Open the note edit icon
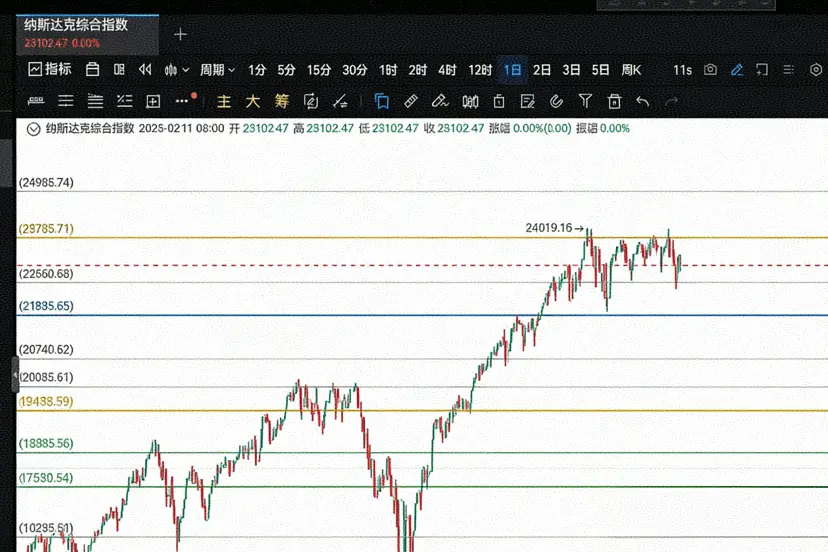Screen dimensions: 828x552 pos(528,101)
